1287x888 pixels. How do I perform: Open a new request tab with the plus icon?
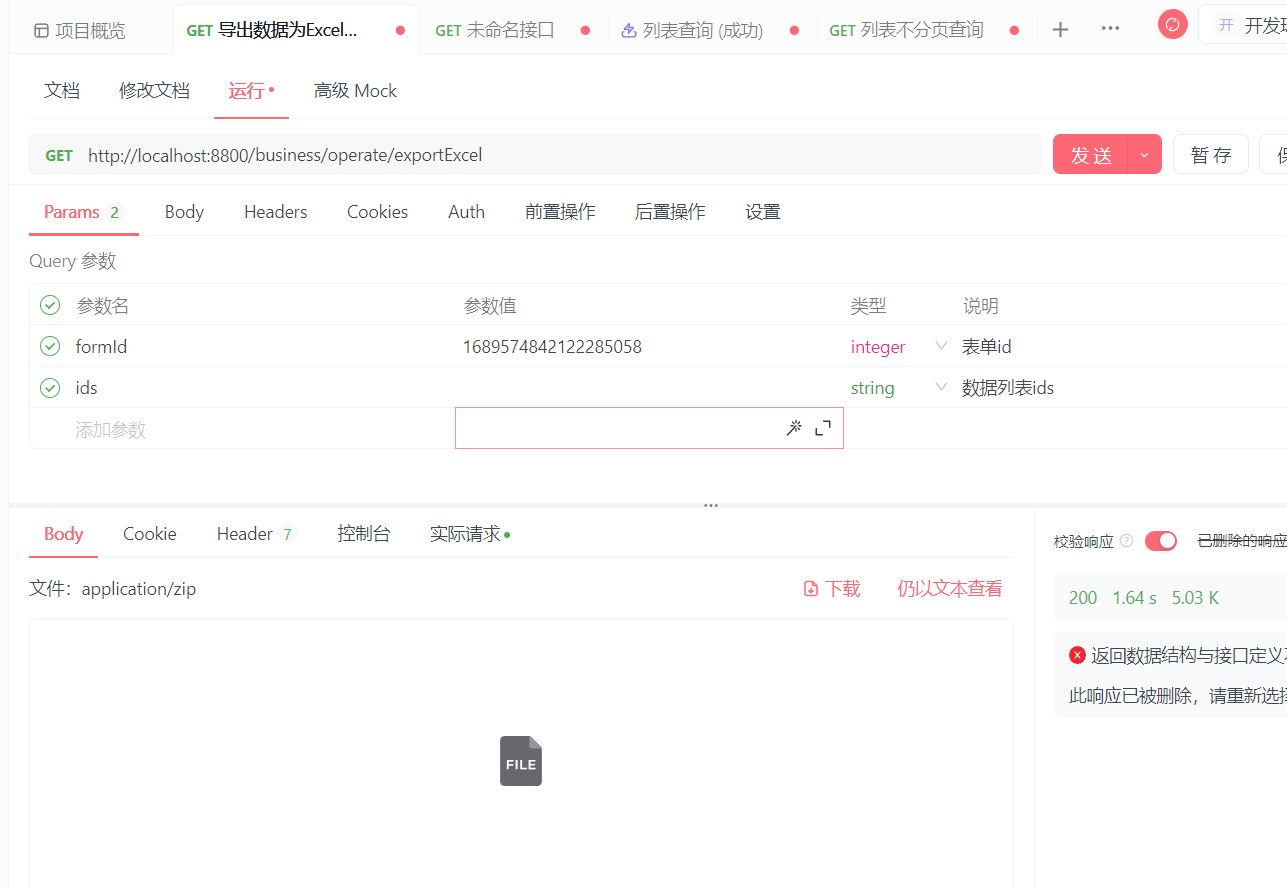1059,30
